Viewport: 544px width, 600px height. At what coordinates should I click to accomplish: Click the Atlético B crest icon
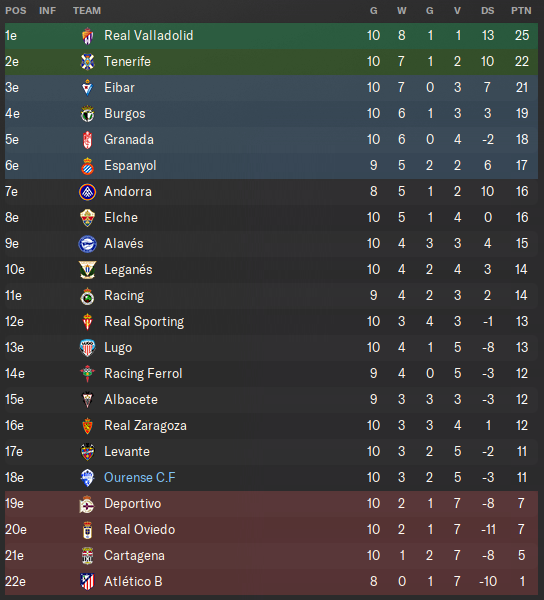pos(87,582)
